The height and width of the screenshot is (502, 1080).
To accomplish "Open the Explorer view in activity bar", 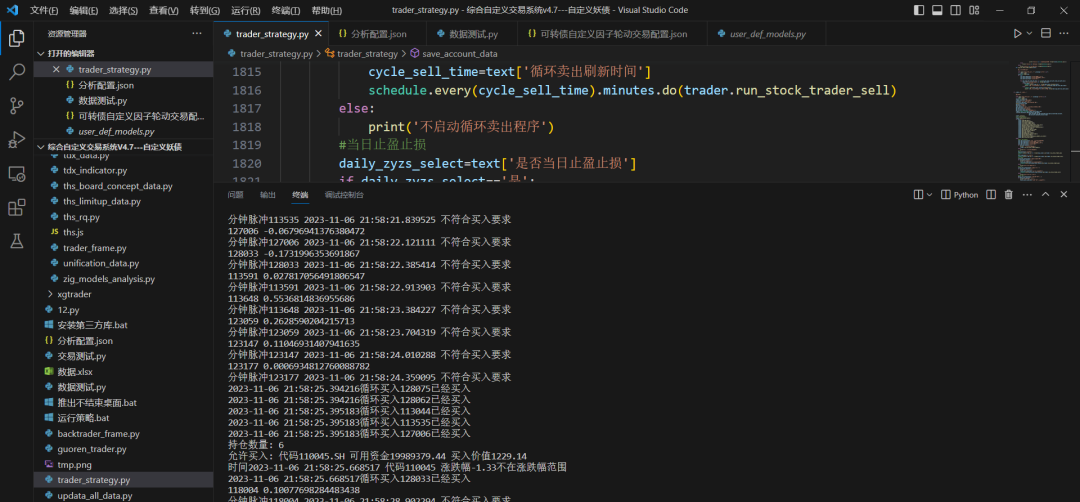I will tap(17, 39).
